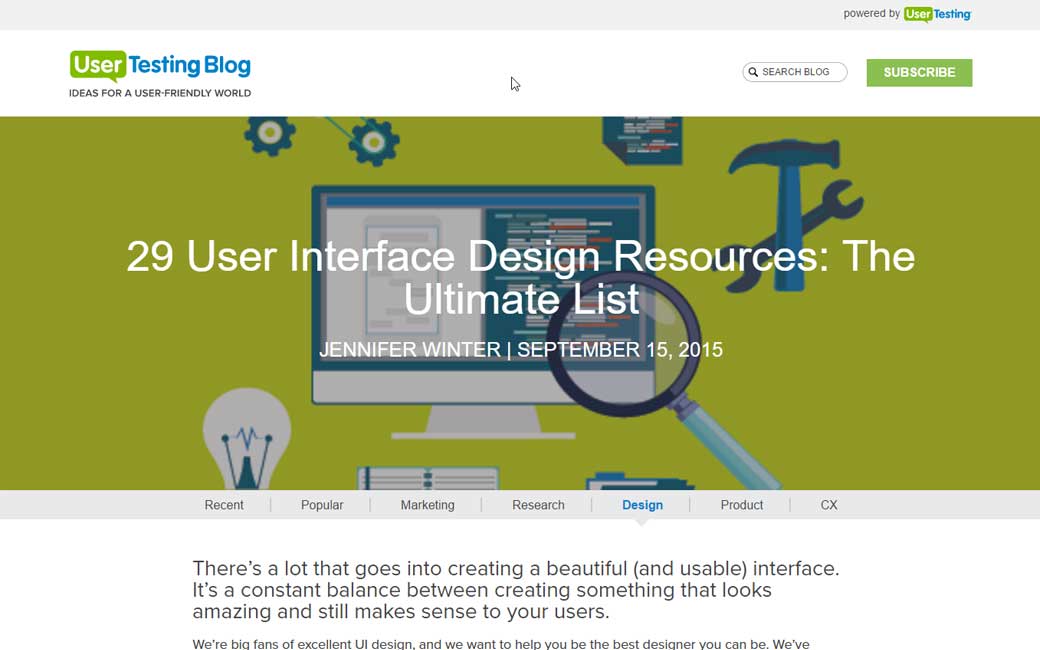1040x650 pixels.
Task: Select the active Design tab
Action: coord(642,505)
